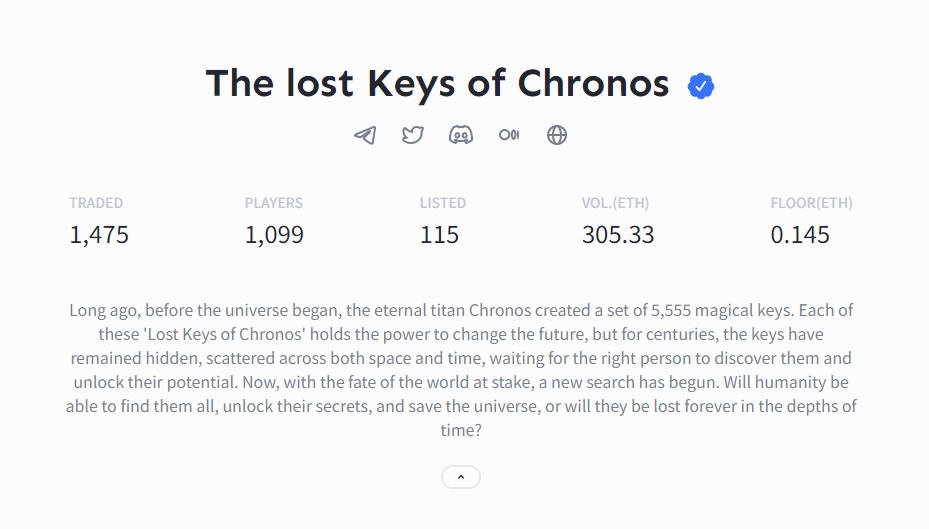
Task: Open the Telegram link icon
Action: click(x=365, y=135)
